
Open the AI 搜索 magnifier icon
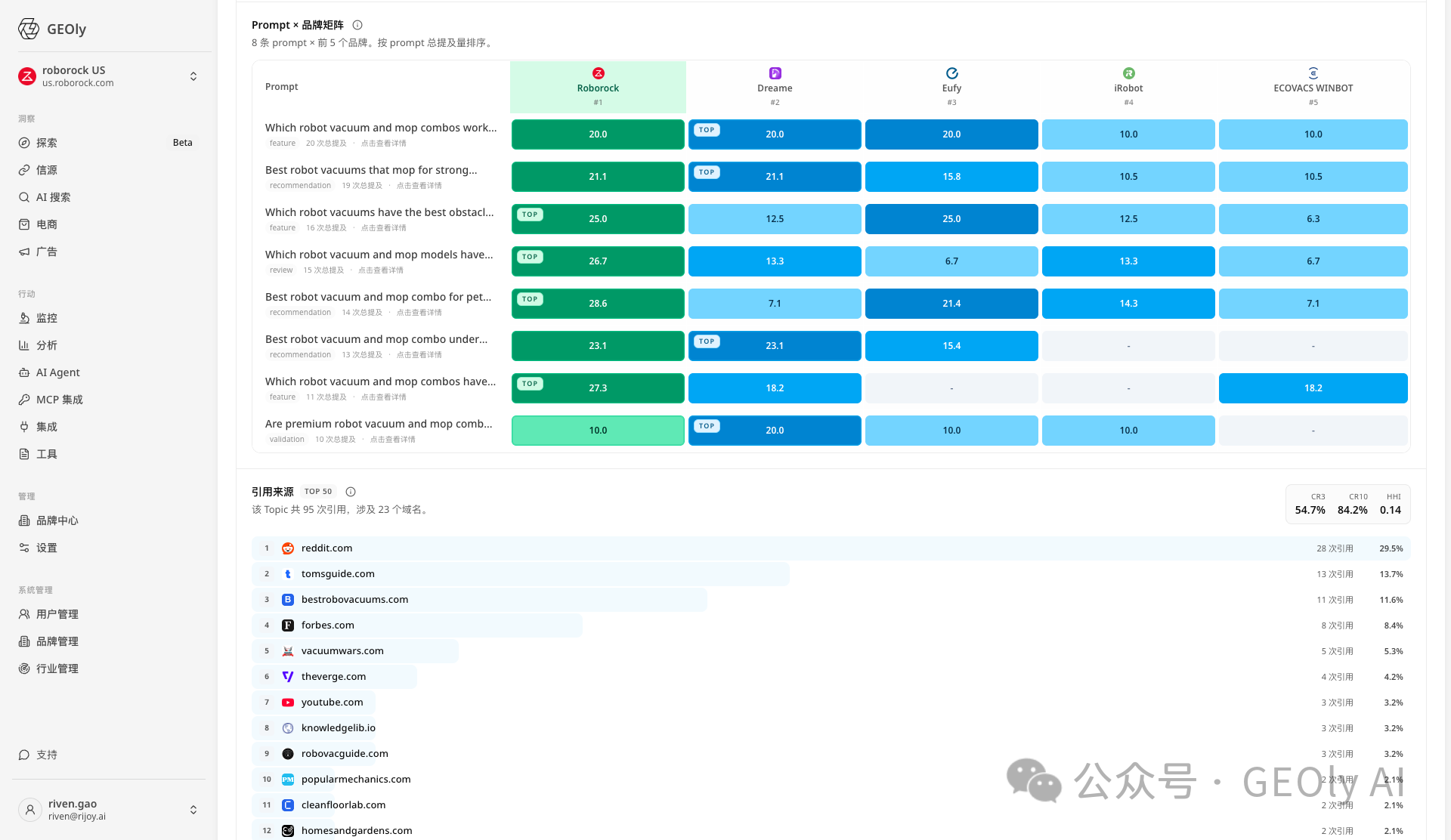(x=24, y=197)
